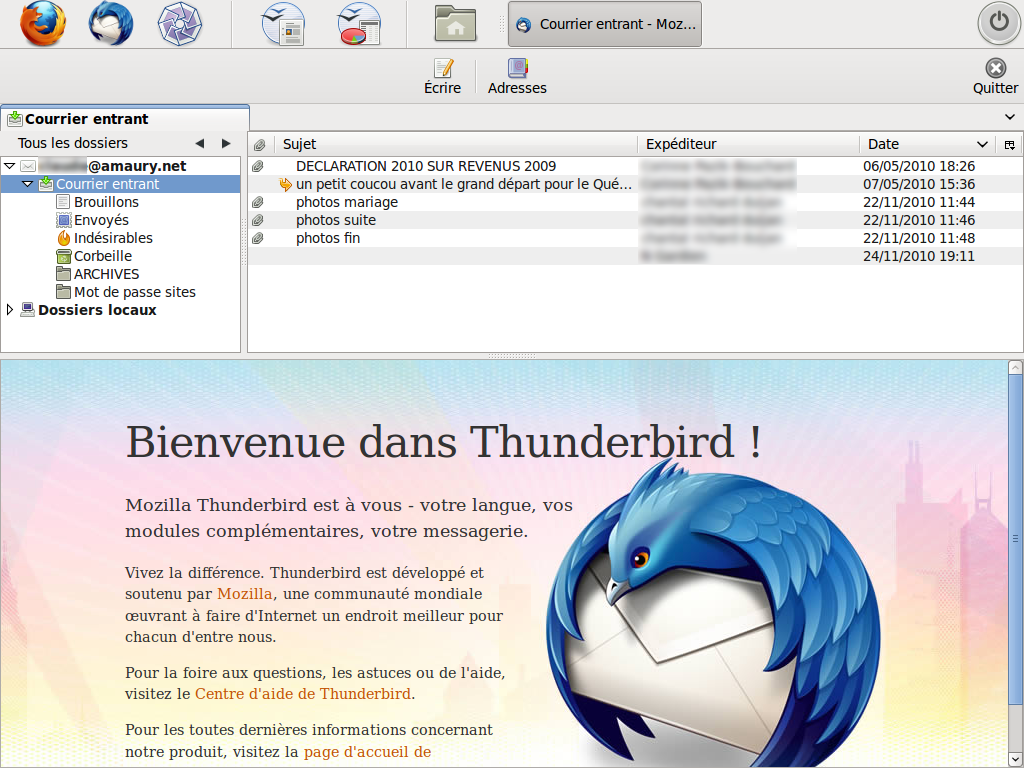Sort by attachment column header
The image size is (1024, 768).
click(259, 144)
